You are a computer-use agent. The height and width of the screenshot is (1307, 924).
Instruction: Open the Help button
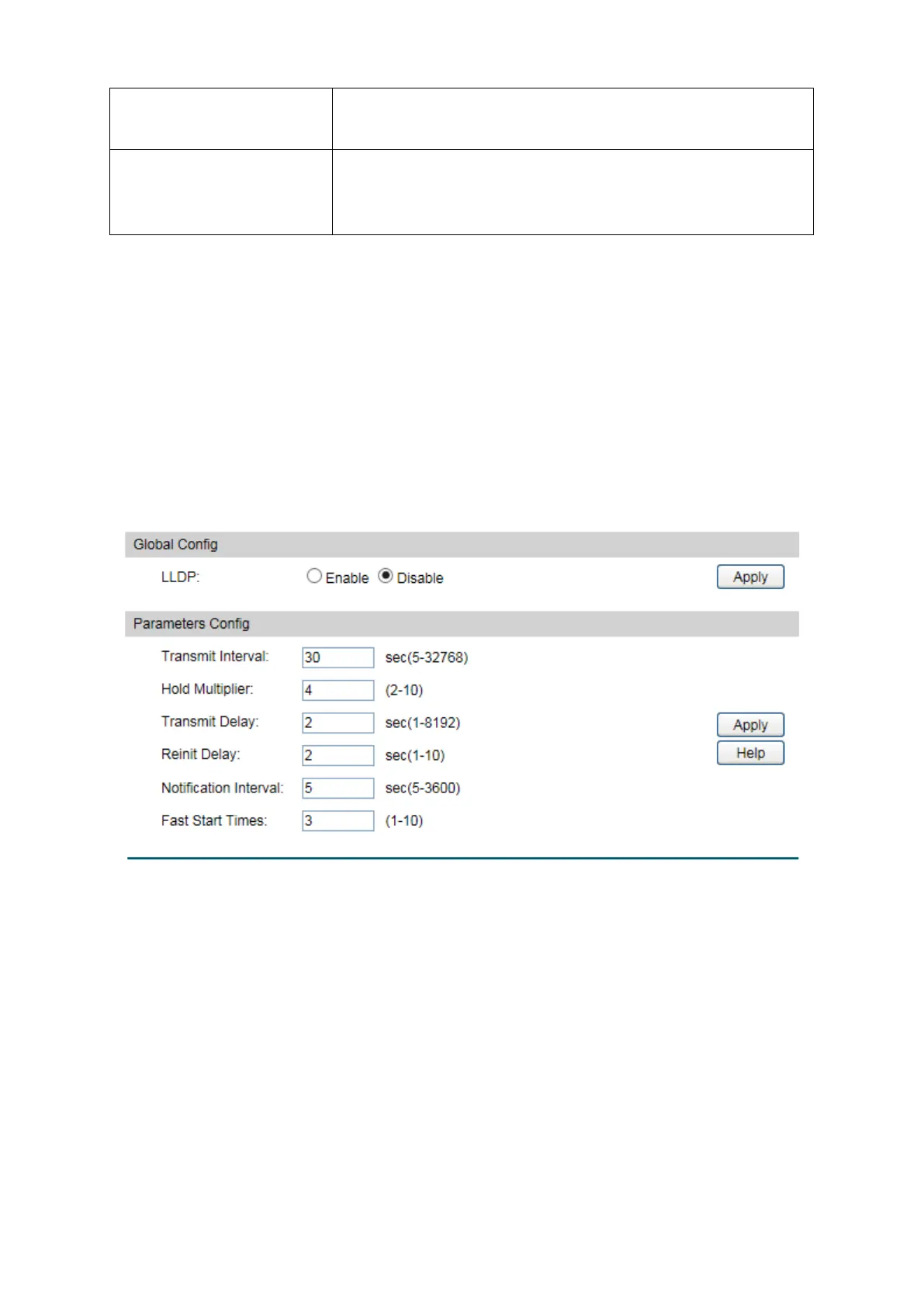[x=750, y=753]
